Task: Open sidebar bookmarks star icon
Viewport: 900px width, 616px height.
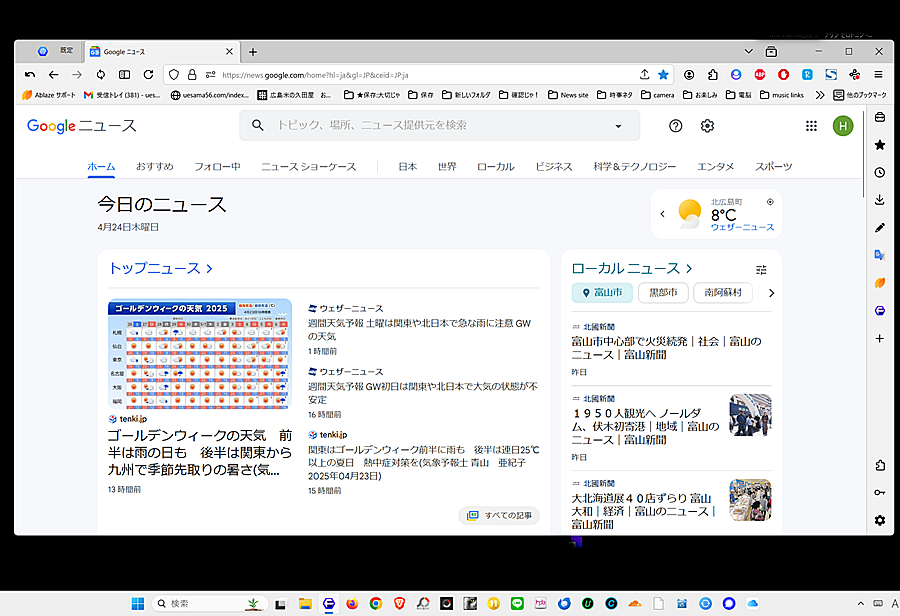Action: (x=880, y=145)
